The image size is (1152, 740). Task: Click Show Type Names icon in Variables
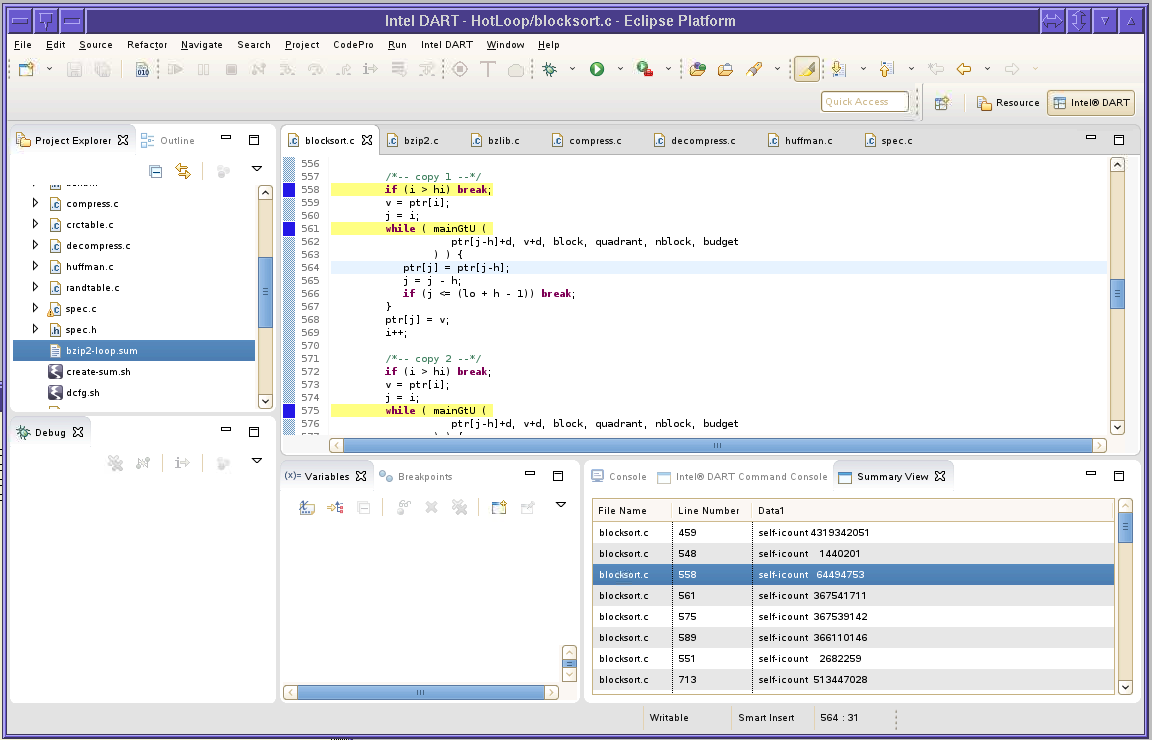coord(308,507)
